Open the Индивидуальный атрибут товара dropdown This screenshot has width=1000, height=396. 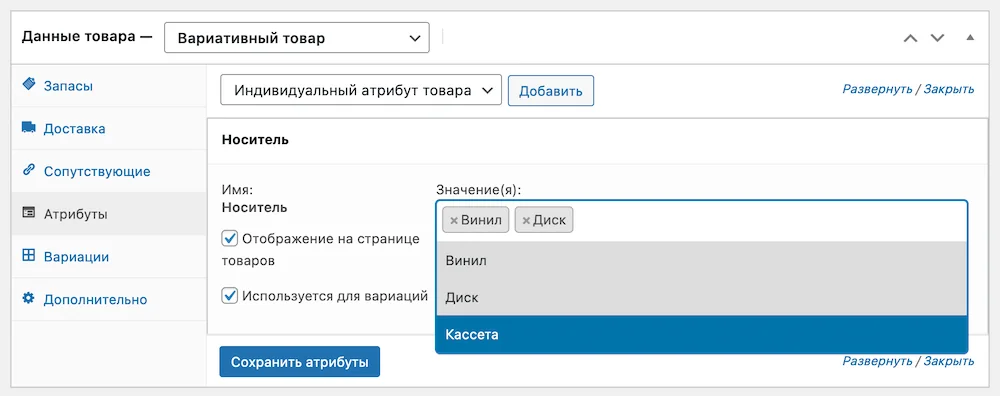[x=361, y=91]
